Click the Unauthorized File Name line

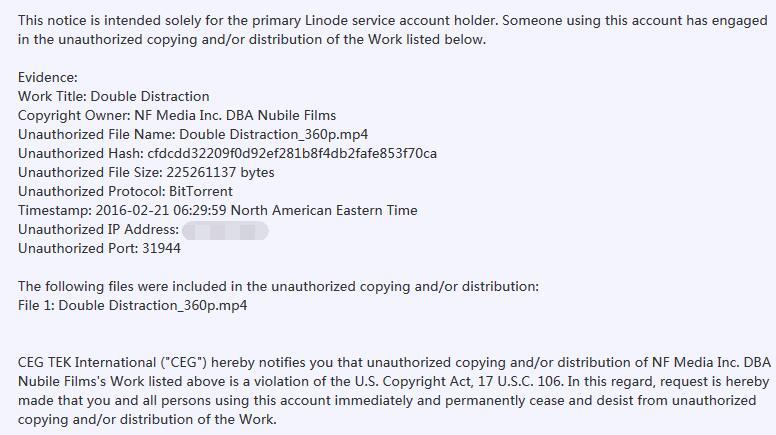(193, 135)
